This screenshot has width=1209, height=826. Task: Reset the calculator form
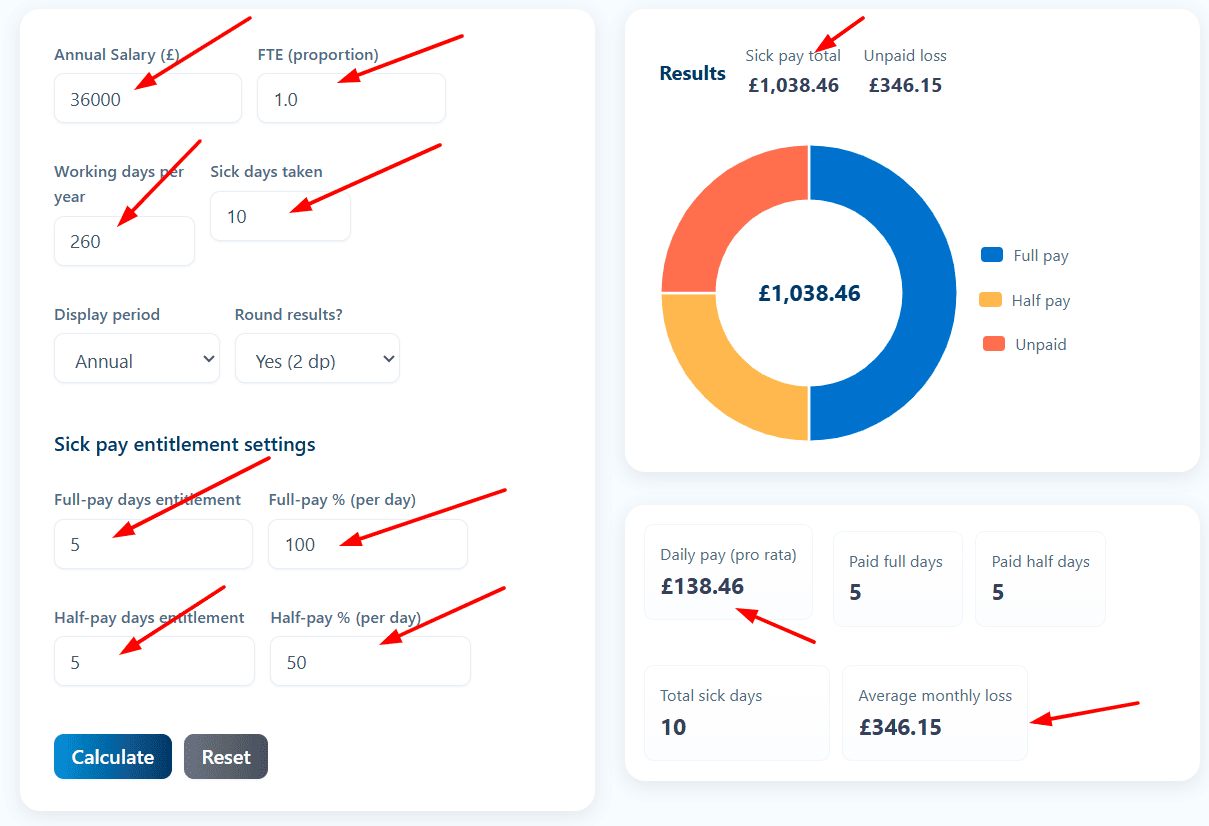(x=225, y=757)
